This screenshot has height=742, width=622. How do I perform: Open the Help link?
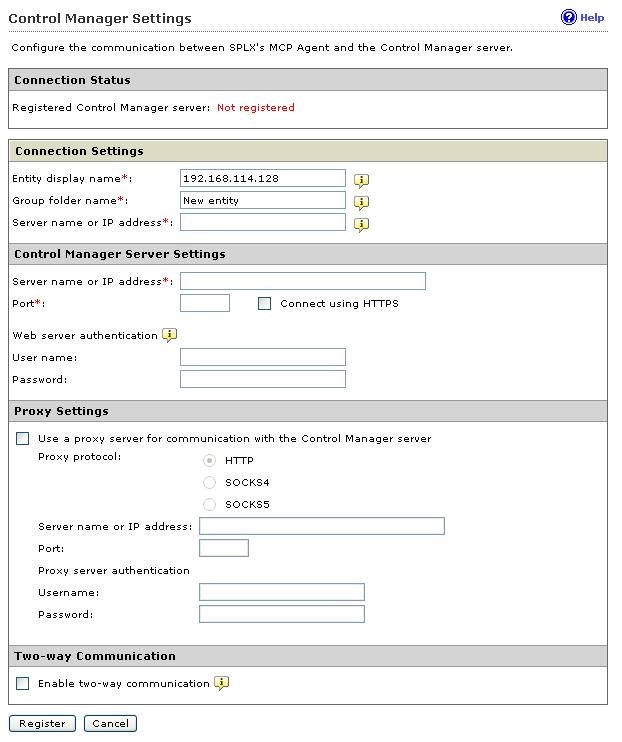(592, 17)
